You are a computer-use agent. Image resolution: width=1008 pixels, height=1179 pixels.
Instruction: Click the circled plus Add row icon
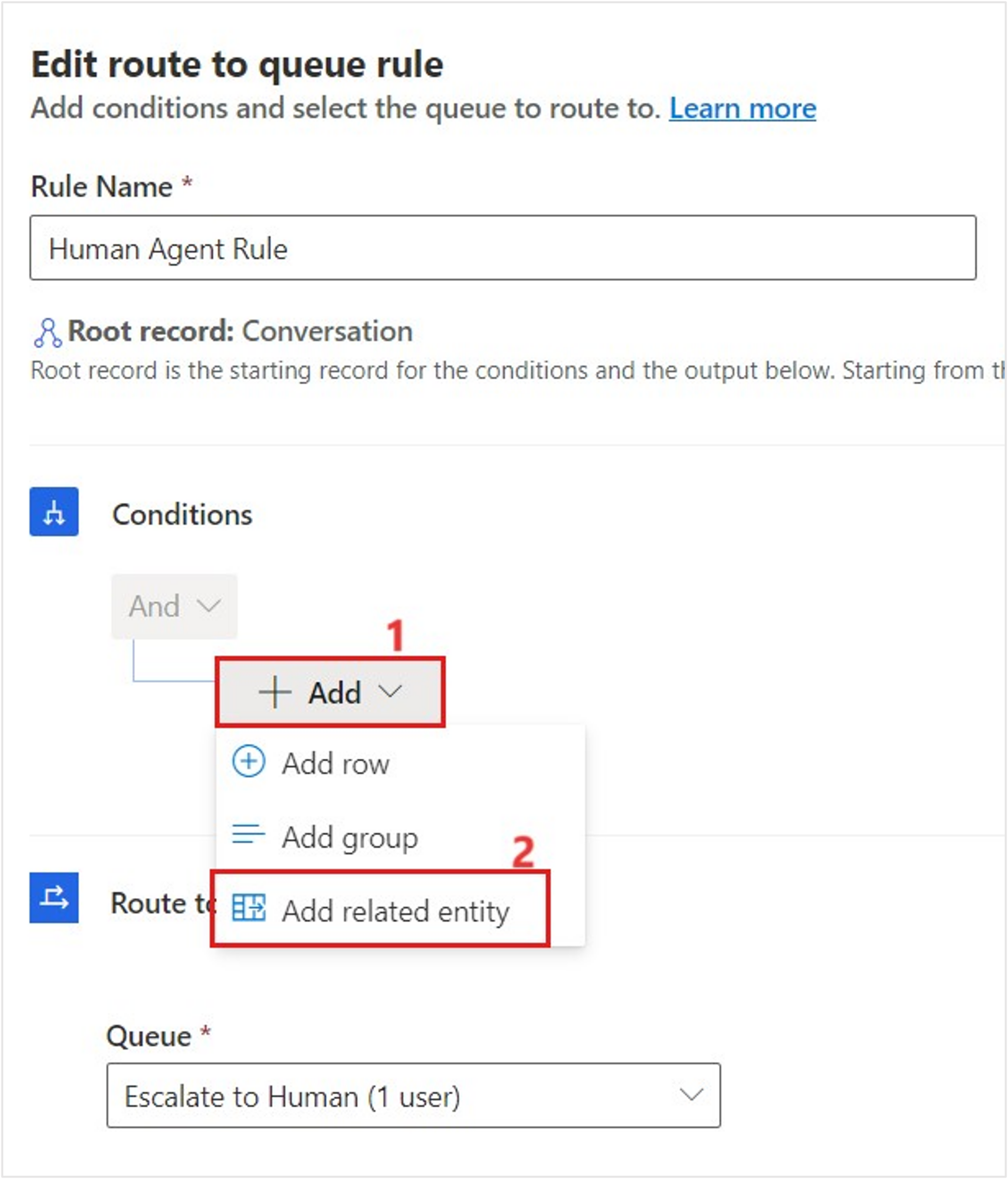coord(248,761)
